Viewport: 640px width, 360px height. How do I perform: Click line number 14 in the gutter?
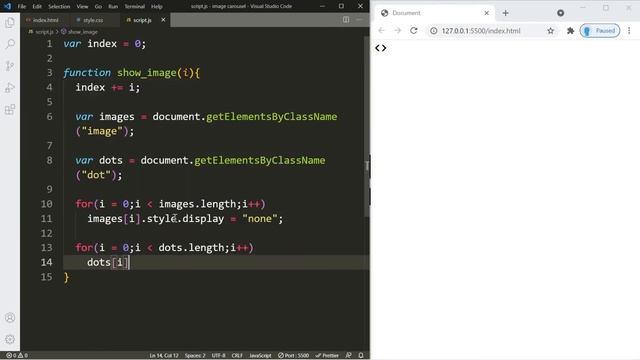47,262
